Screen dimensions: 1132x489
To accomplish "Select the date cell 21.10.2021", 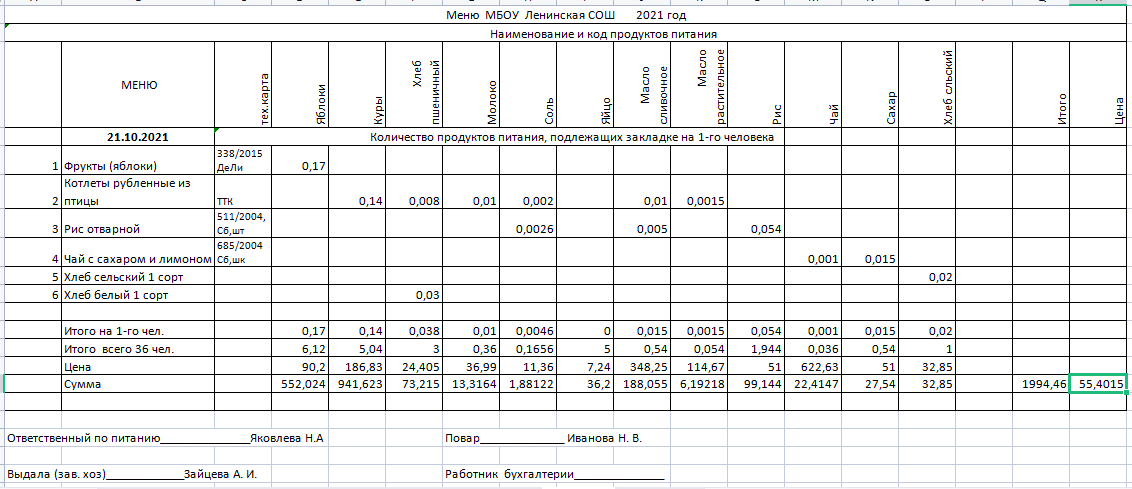I will pyautogui.click(x=138, y=137).
